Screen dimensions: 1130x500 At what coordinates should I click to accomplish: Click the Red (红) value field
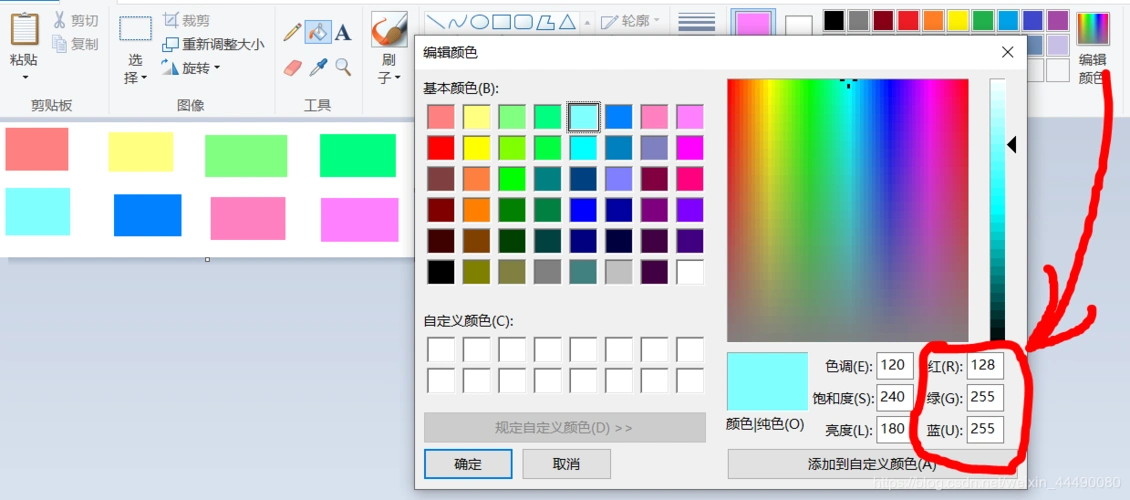(985, 365)
